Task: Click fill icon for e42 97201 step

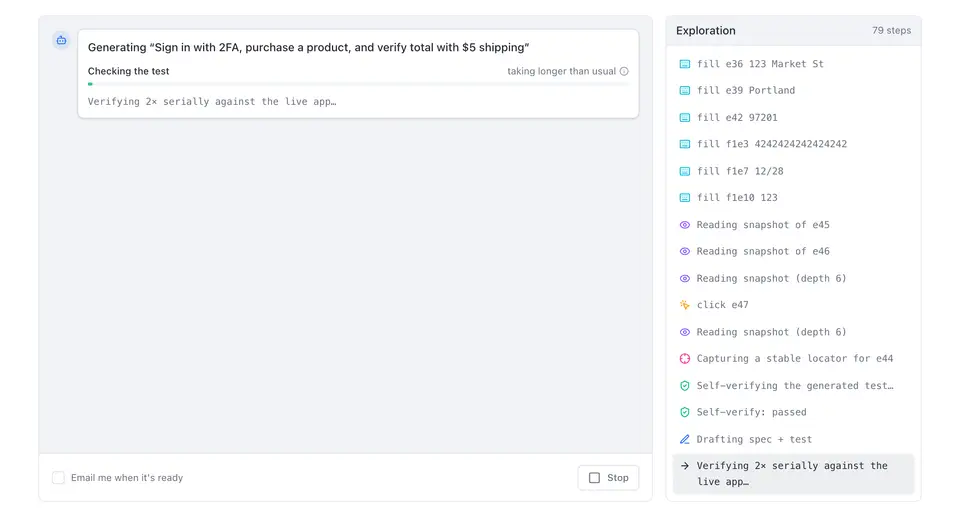Action: pos(684,118)
